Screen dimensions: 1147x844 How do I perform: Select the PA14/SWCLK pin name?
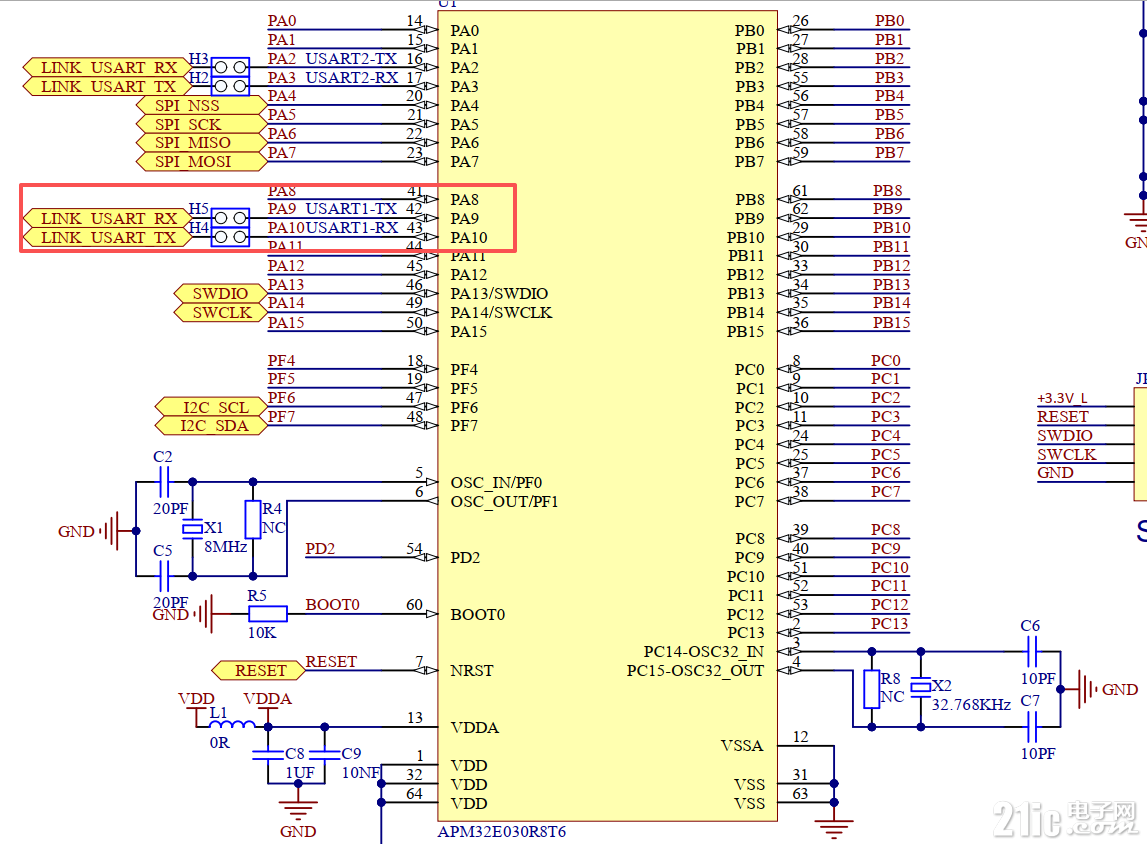tap(501, 312)
